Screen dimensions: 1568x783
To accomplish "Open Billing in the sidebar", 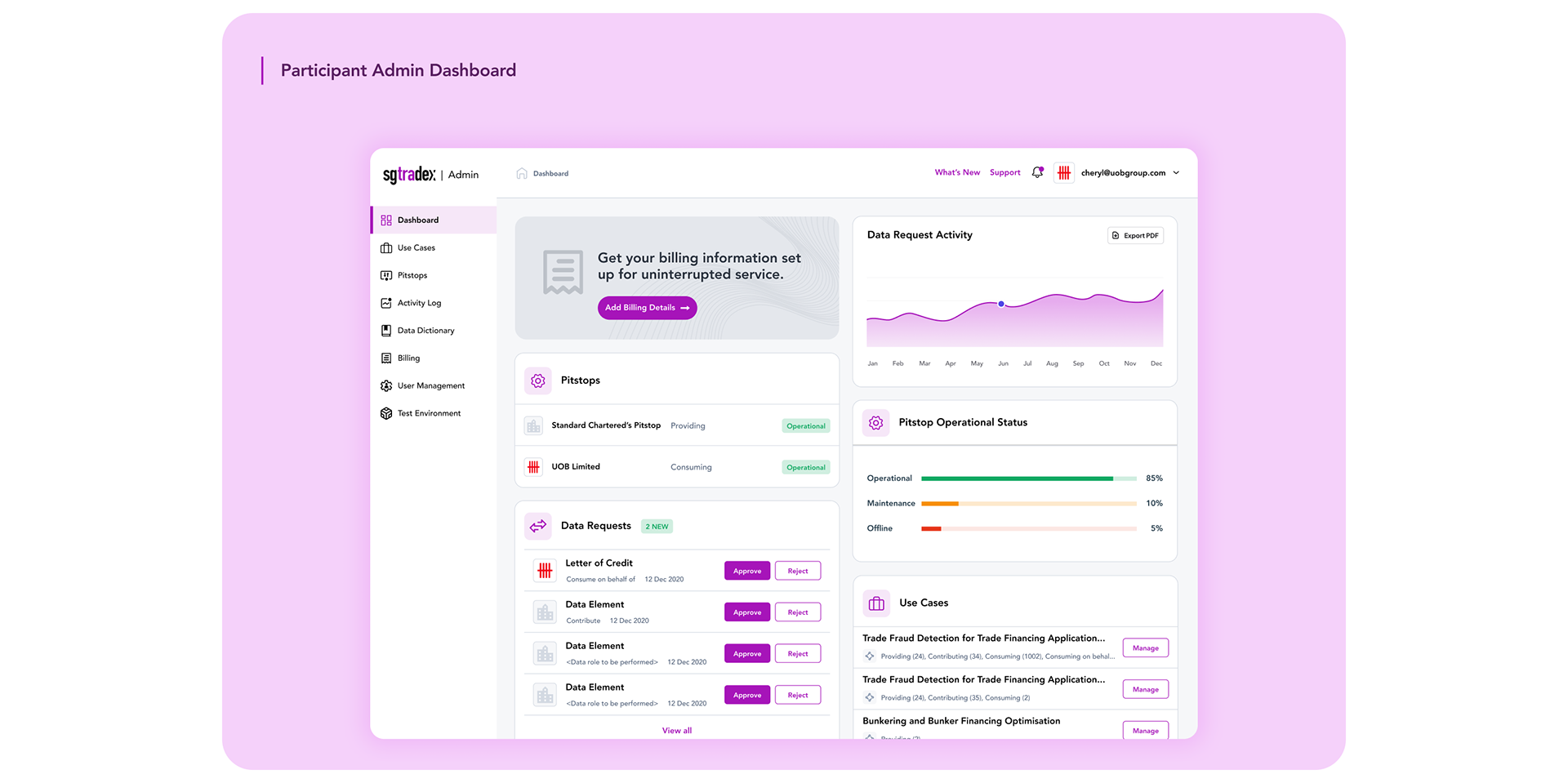I will (434, 358).
